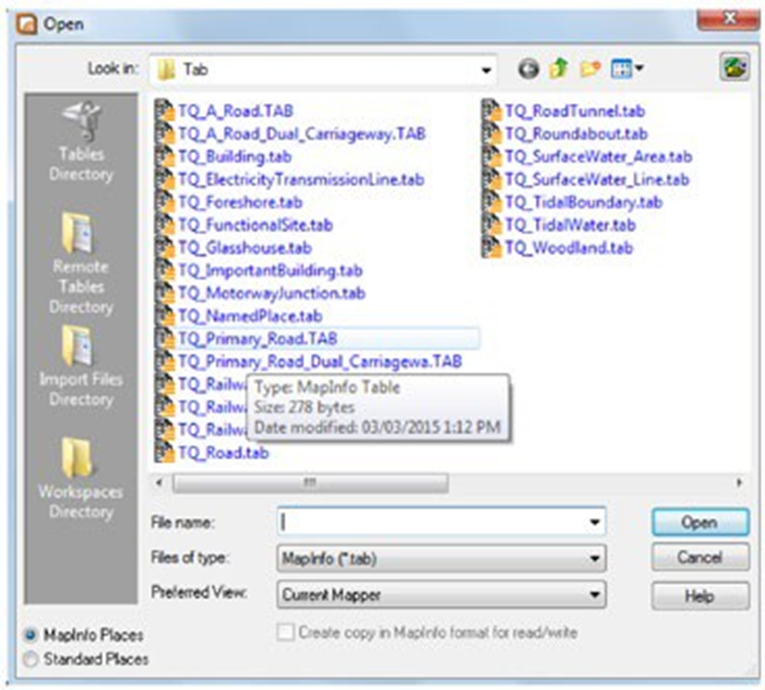Select TQ_Primary_Road_Dual_Carriagewa.TAB file

click(320, 362)
